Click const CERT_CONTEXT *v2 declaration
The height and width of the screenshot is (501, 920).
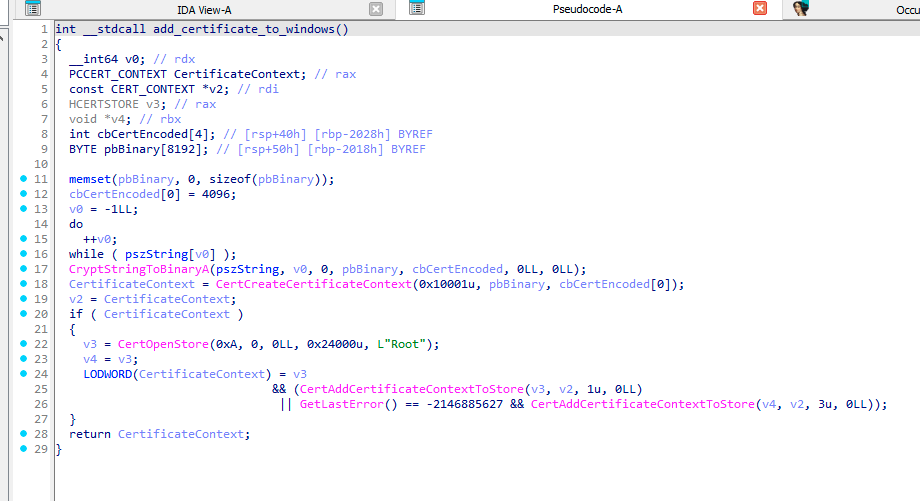pyautogui.click(x=149, y=90)
